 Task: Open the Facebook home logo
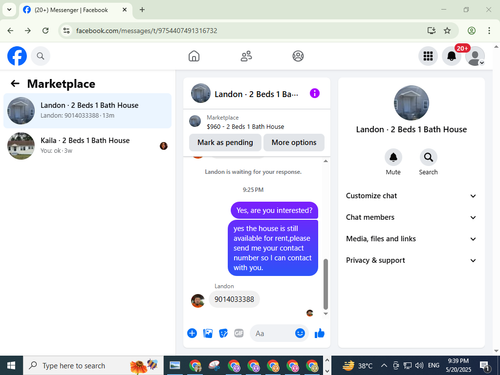17,56
